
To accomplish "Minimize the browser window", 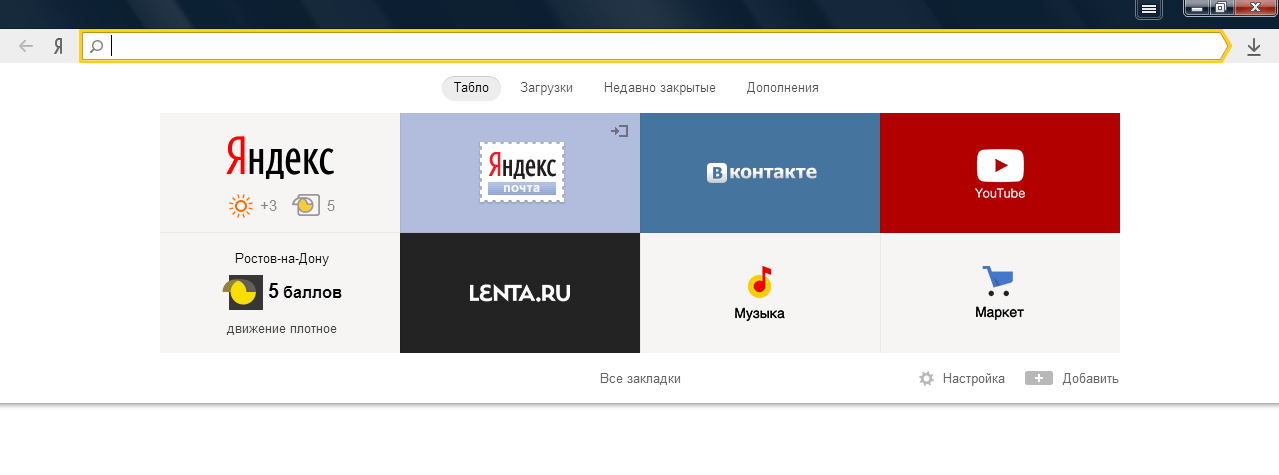I will pyautogui.click(x=1197, y=8).
